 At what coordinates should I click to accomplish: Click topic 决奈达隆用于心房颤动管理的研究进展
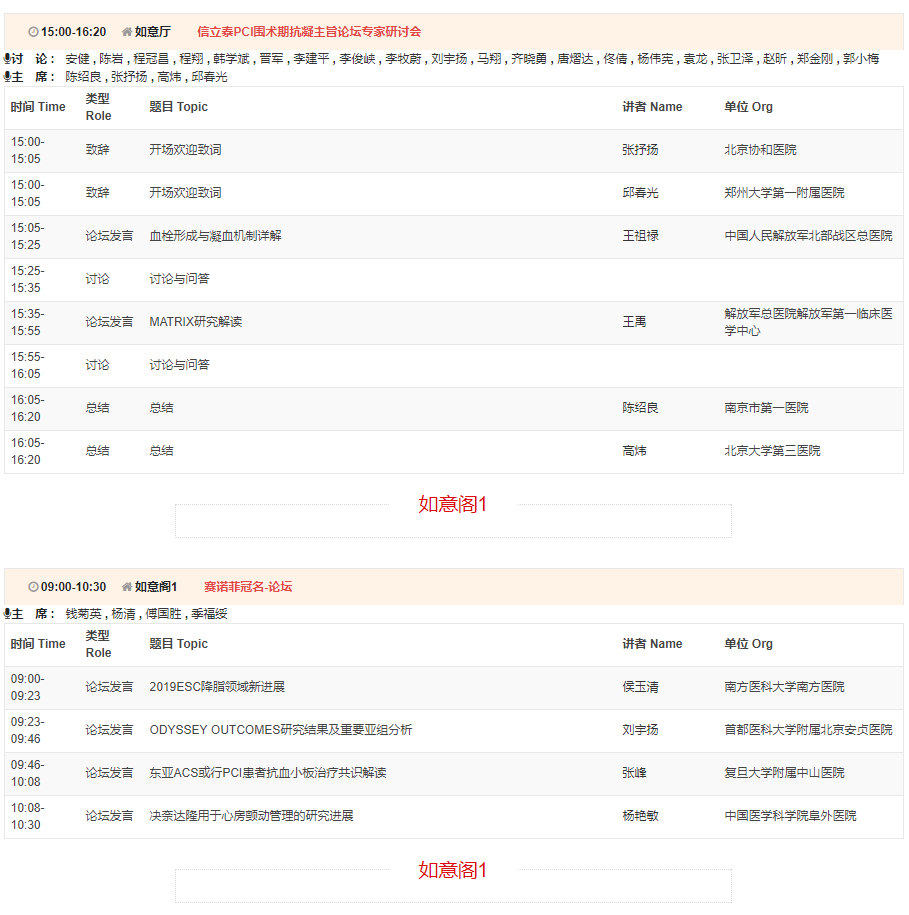point(251,816)
